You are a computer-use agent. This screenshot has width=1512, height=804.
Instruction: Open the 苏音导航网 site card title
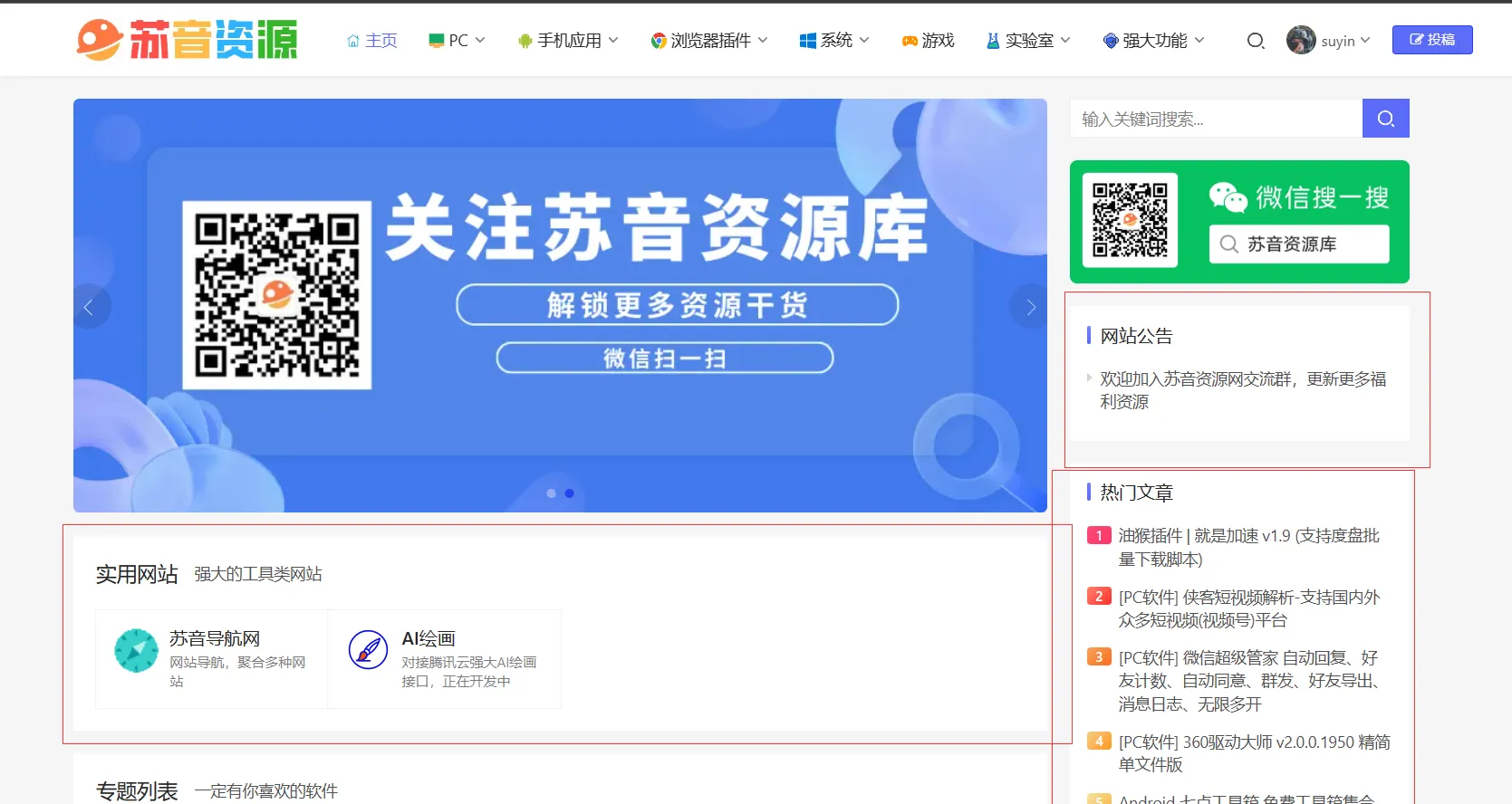[x=215, y=638]
